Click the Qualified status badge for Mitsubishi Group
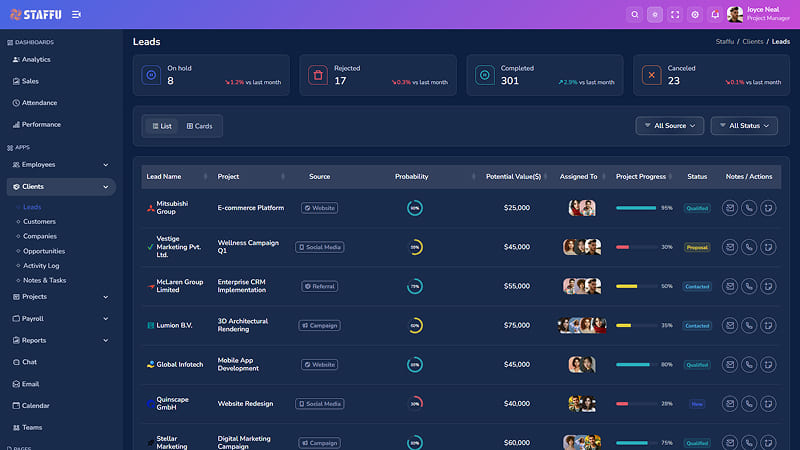 pyautogui.click(x=697, y=208)
